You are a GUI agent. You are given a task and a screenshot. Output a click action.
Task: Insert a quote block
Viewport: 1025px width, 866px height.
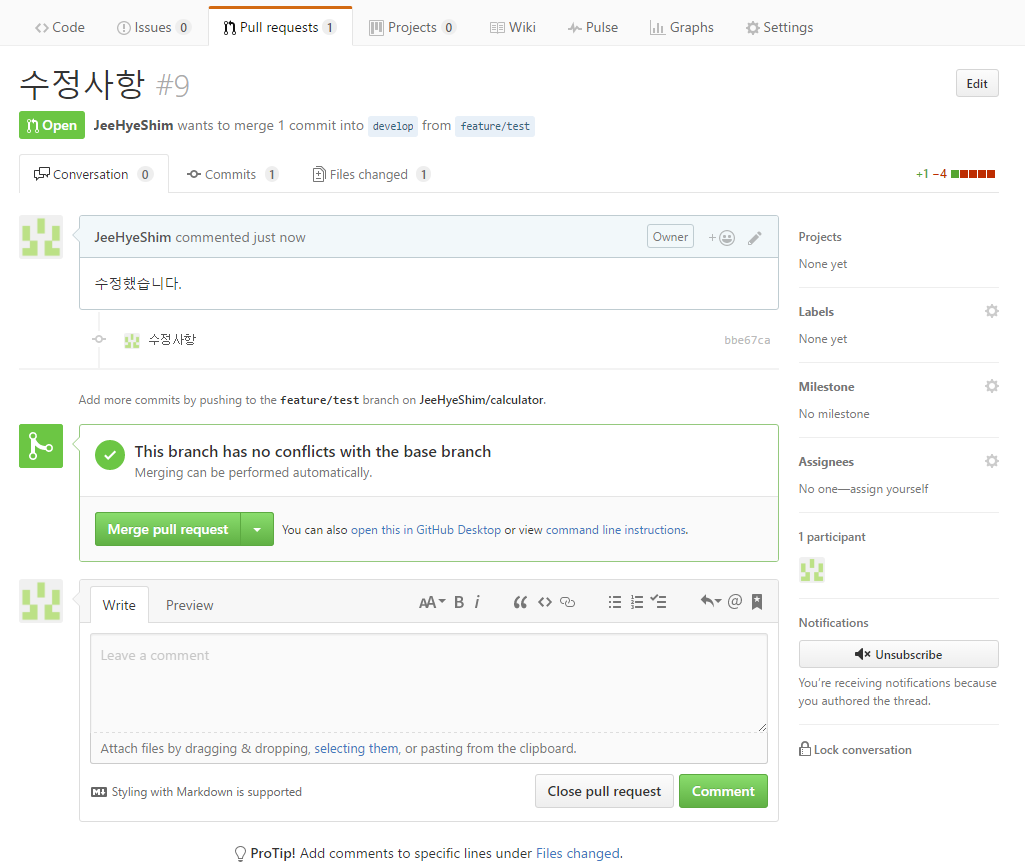520,602
